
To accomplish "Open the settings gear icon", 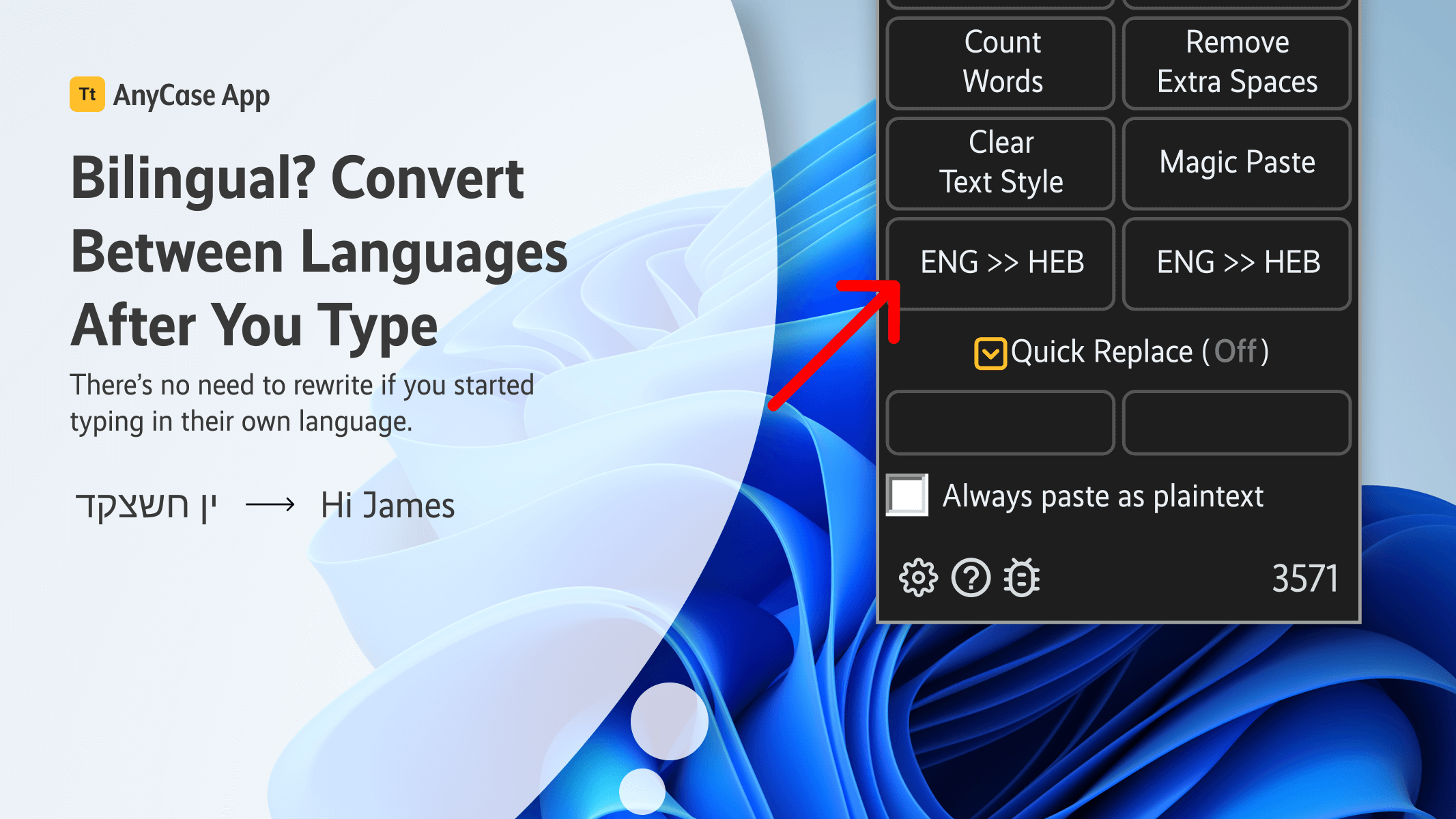I will click(x=918, y=578).
